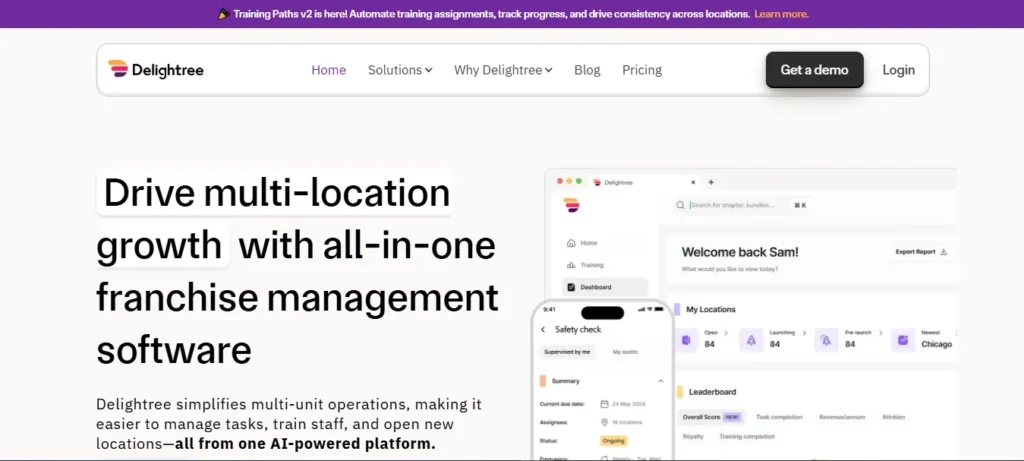Screen dimensions: 1024x461
Task: Select Training in mockup sidebar
Action: 584,265
